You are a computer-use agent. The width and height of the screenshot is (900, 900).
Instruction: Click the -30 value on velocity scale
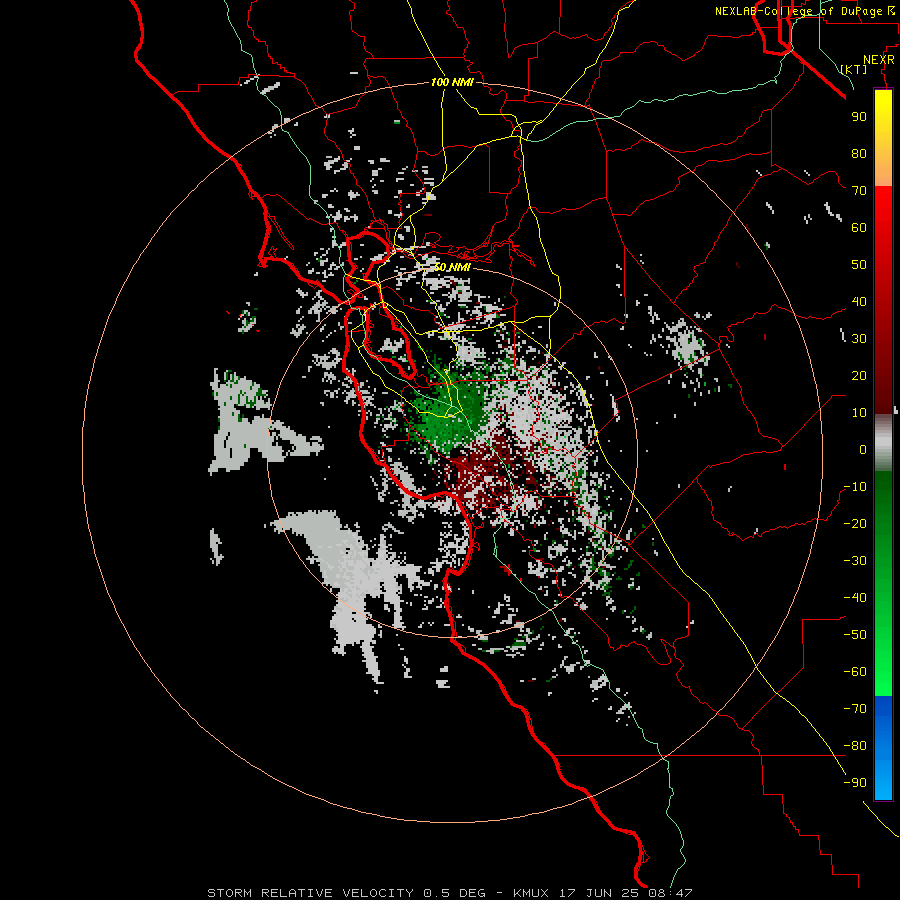point(855,561)
